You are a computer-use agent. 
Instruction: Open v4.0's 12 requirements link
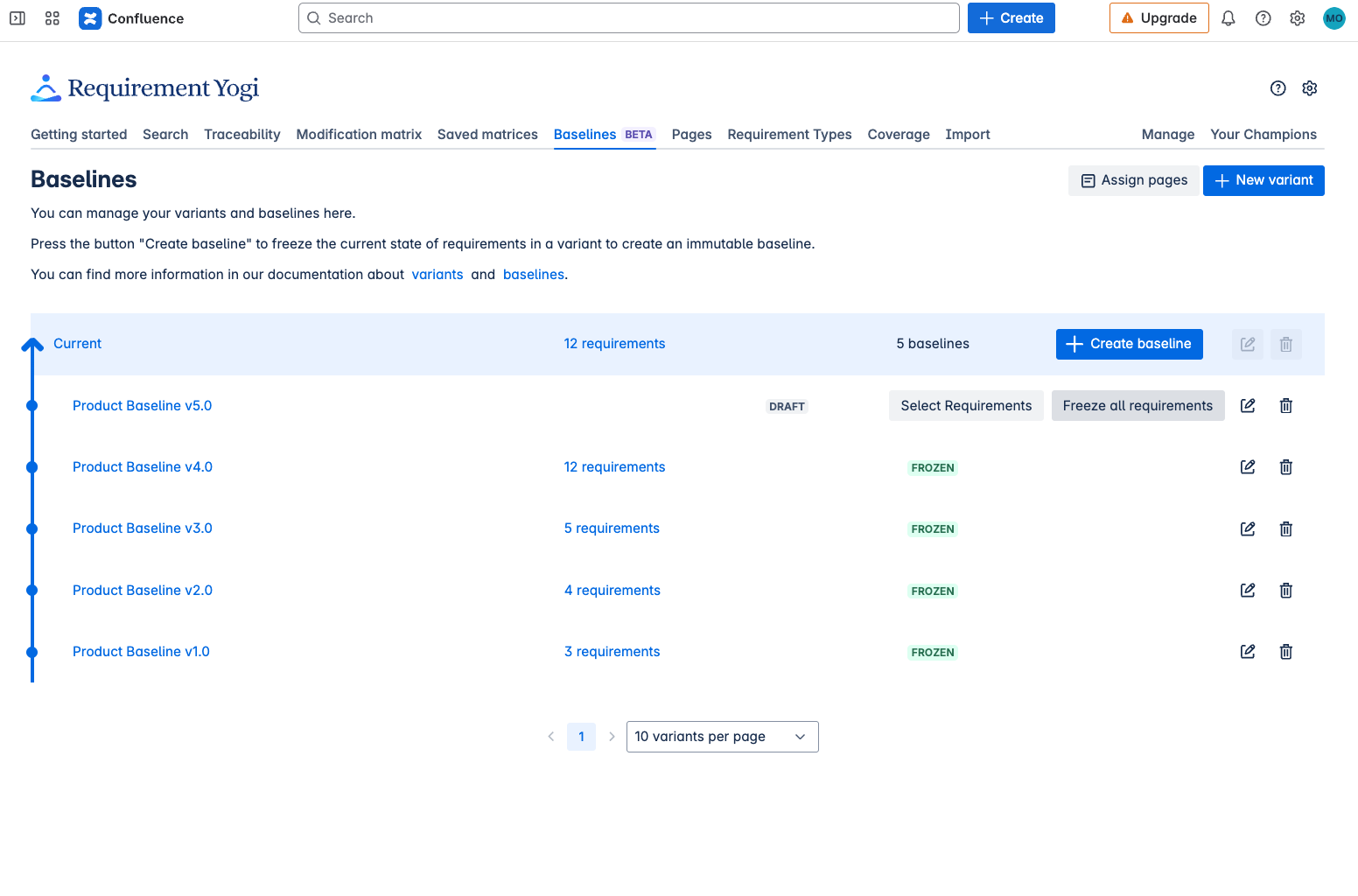[614, 467]
